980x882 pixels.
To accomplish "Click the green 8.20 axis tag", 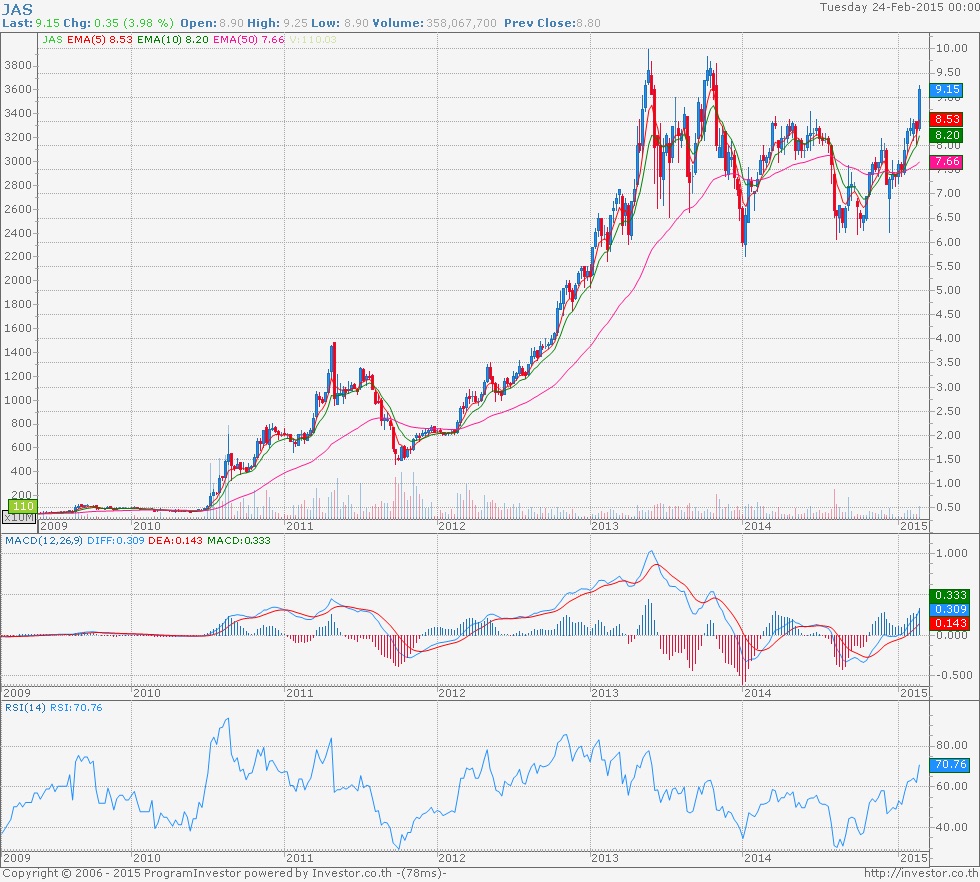I will point(947,135).
